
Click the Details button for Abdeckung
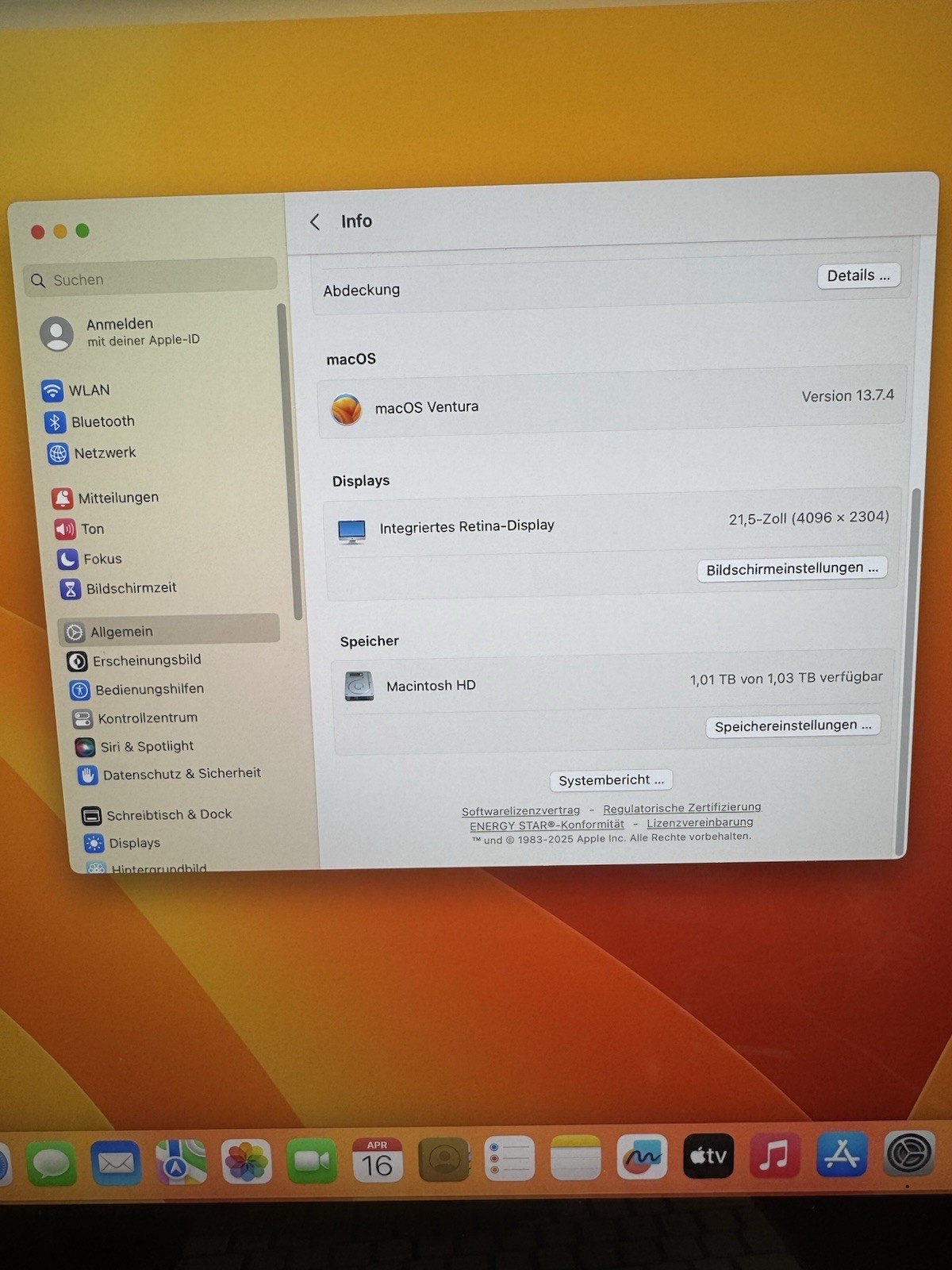[858, 275]
